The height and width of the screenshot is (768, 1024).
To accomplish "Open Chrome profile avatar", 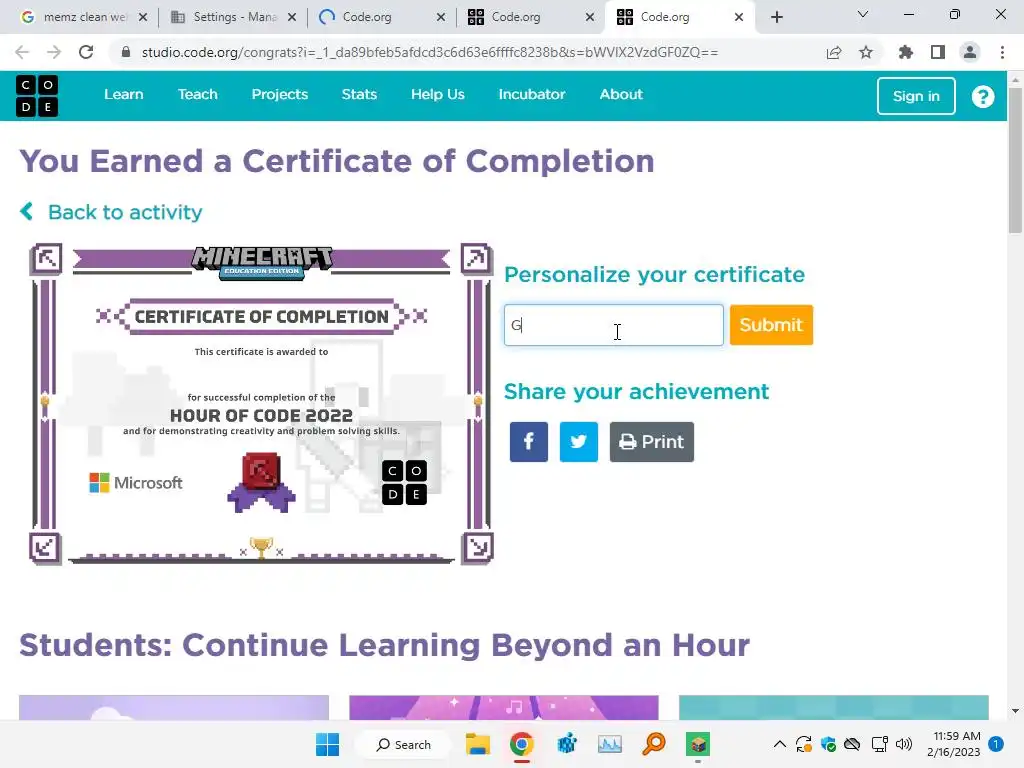I will (x=970, y=52).
